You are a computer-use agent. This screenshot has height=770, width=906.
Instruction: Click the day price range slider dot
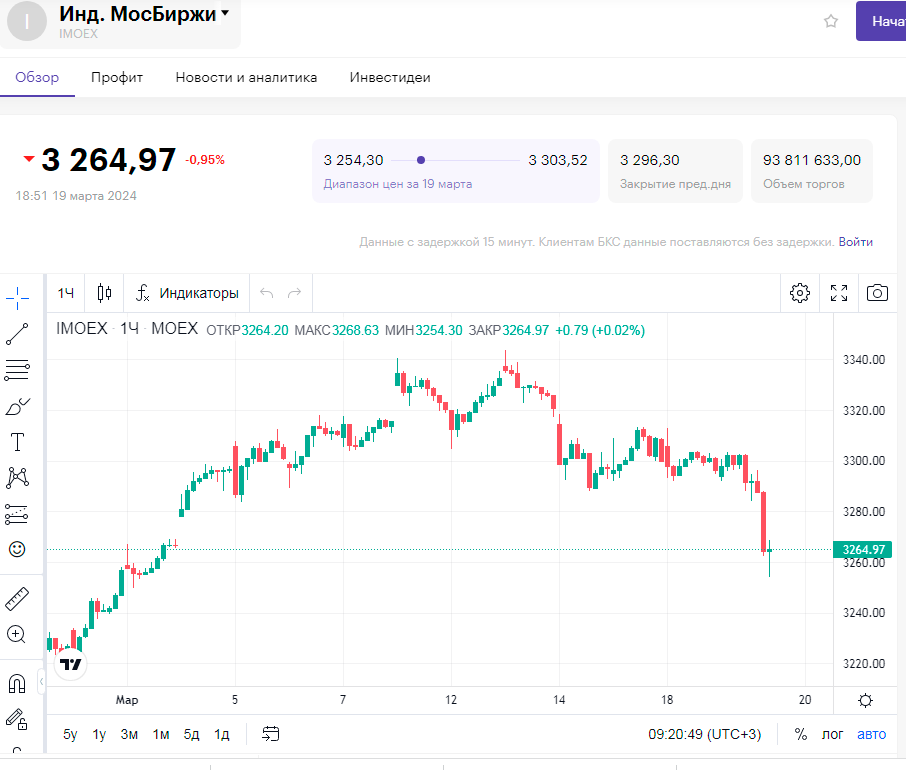[421, 160]
